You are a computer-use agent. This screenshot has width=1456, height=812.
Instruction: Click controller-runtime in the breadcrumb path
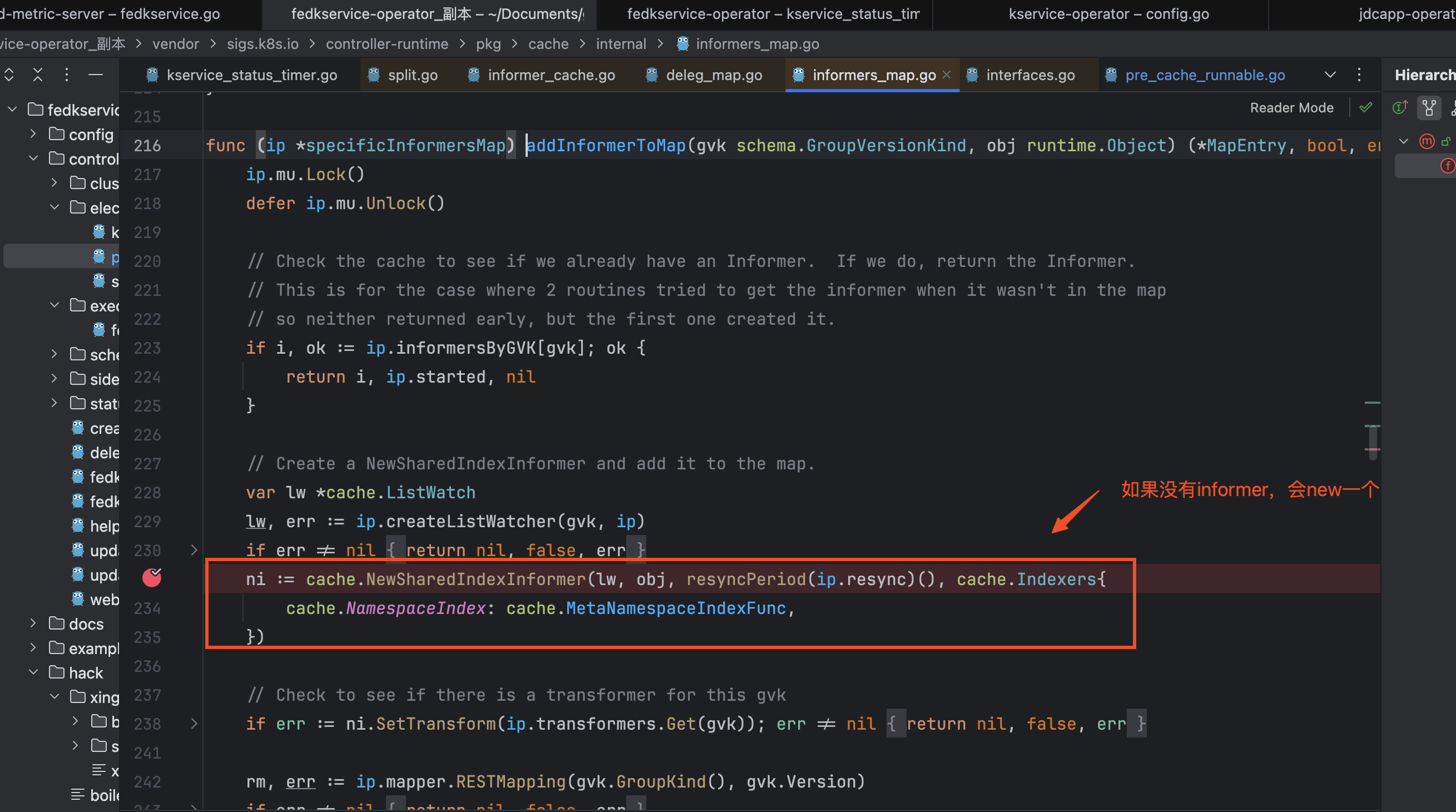click(387, 44)
